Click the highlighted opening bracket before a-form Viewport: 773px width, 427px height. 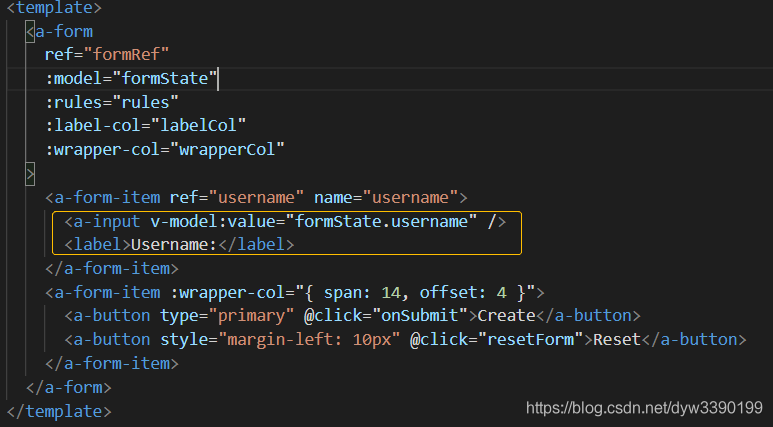30,32
